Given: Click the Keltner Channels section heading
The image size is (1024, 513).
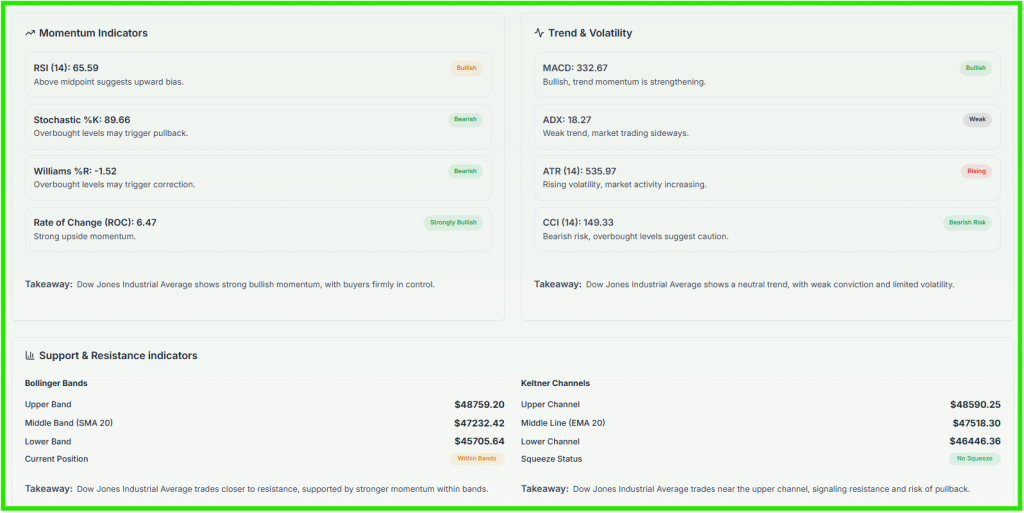Looking at the screenshot, I should 555,383.
